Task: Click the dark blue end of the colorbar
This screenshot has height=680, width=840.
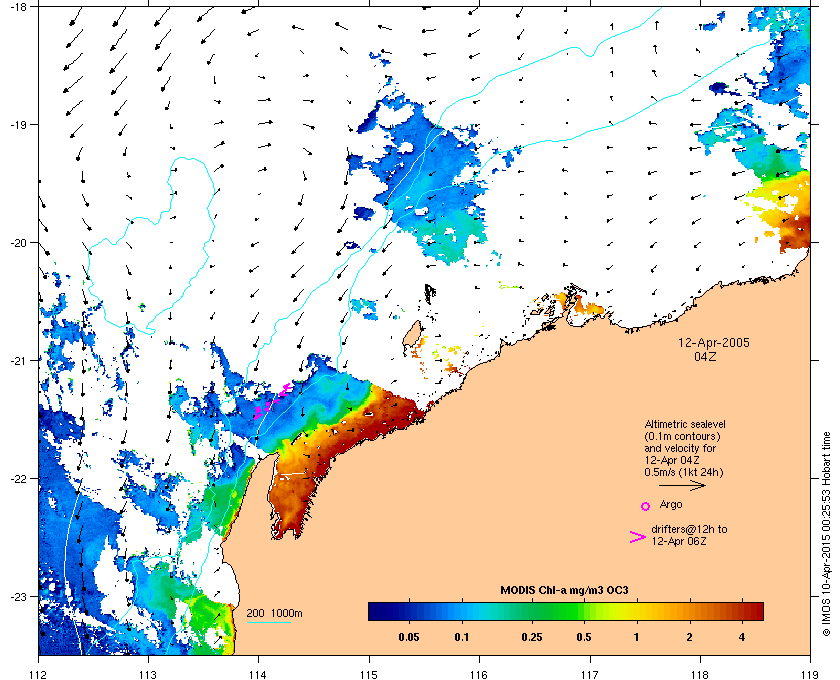Action: coord(378,611)
